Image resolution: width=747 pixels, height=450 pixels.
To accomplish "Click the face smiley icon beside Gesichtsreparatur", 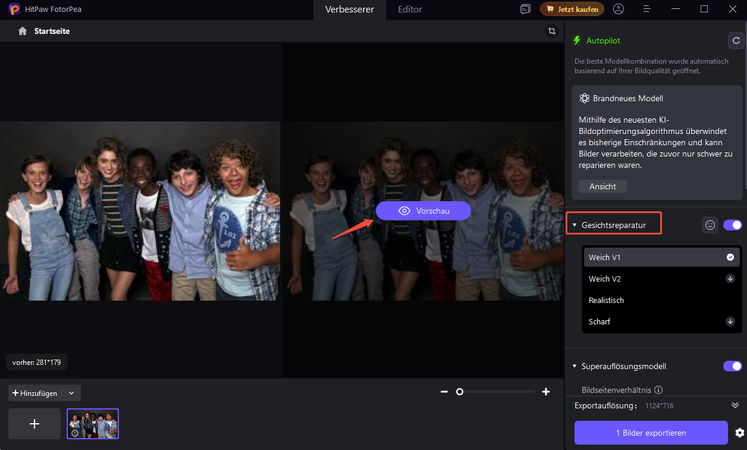I will tap(710, 225).
